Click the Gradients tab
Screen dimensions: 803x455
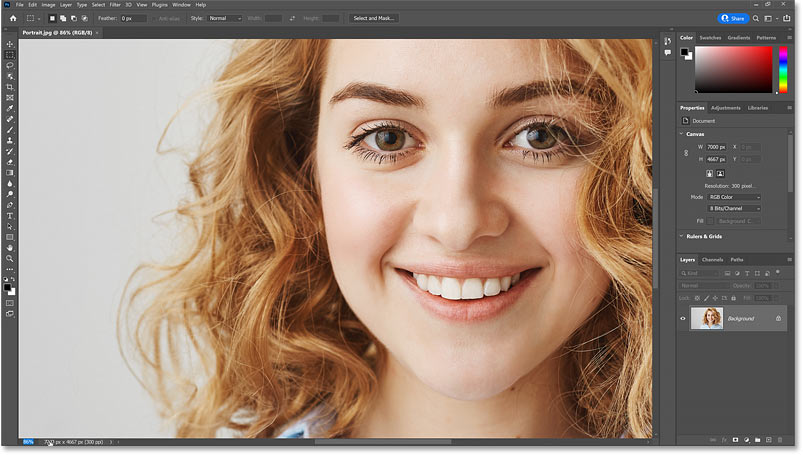[x=738, y=38]
